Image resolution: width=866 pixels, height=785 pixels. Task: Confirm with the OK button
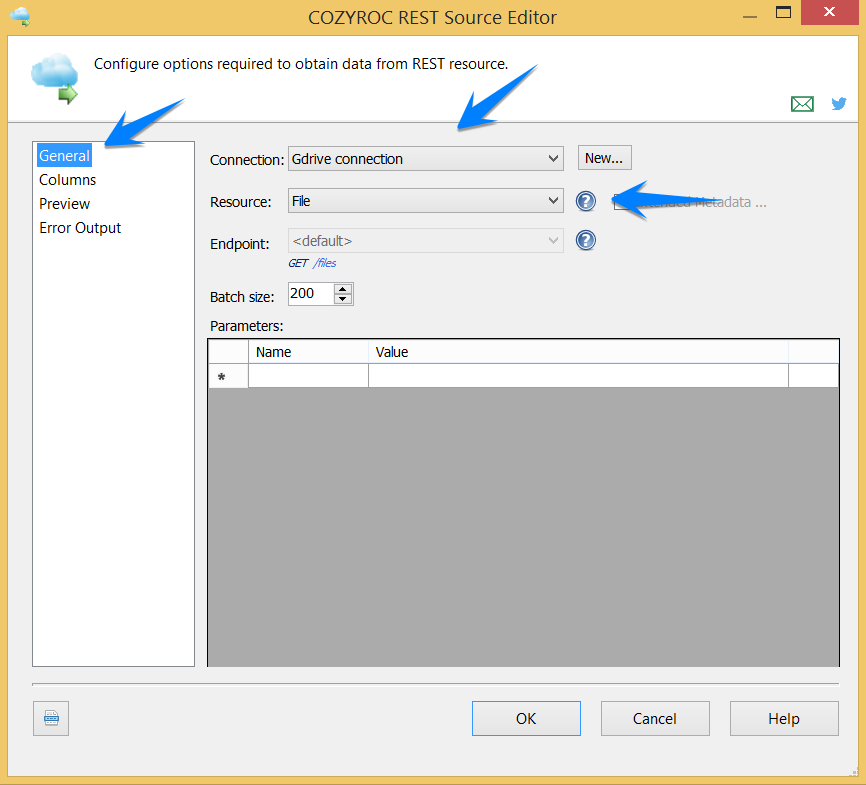click(526, 718)
